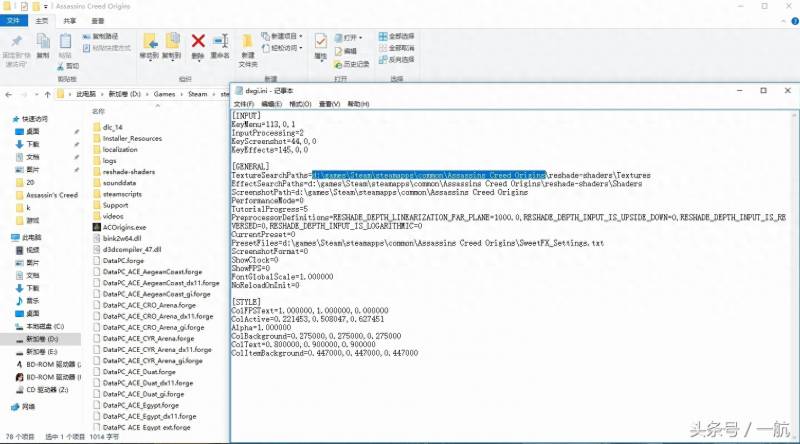Viewport: 800px width, 444px height.
Task: Click Invert selection (反向选择) in ribbon
Action: [x=396, y=60]
